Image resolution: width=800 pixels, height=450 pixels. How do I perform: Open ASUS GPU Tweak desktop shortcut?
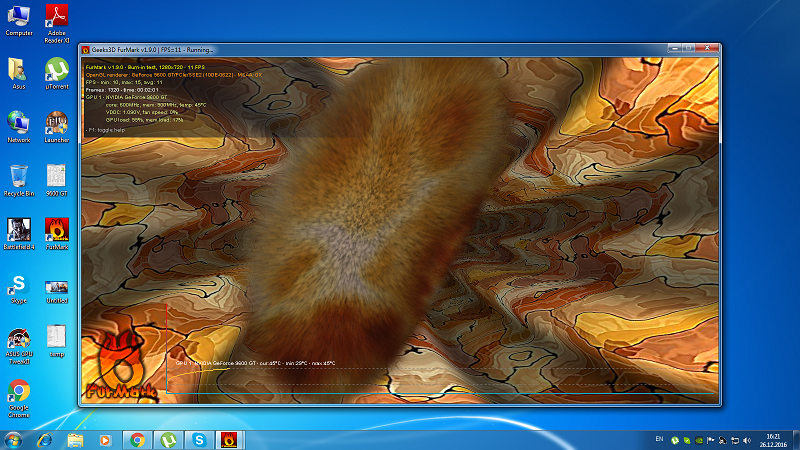click(19, 346)
